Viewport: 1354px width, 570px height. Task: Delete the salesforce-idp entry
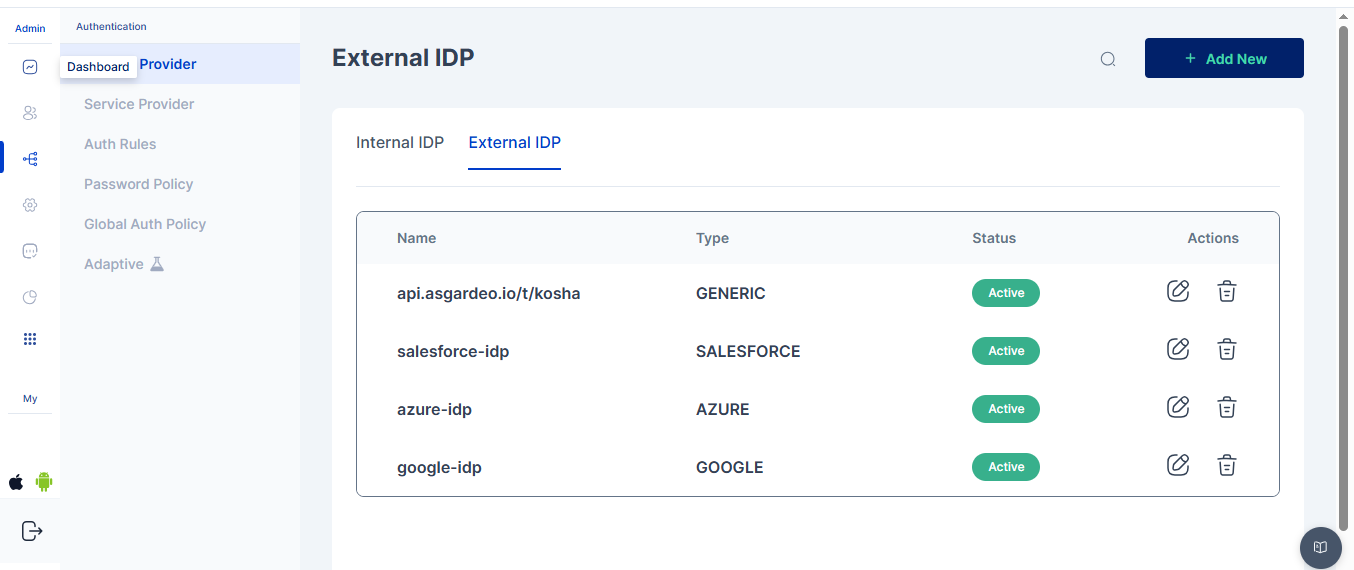click(x=1227, y=349)
